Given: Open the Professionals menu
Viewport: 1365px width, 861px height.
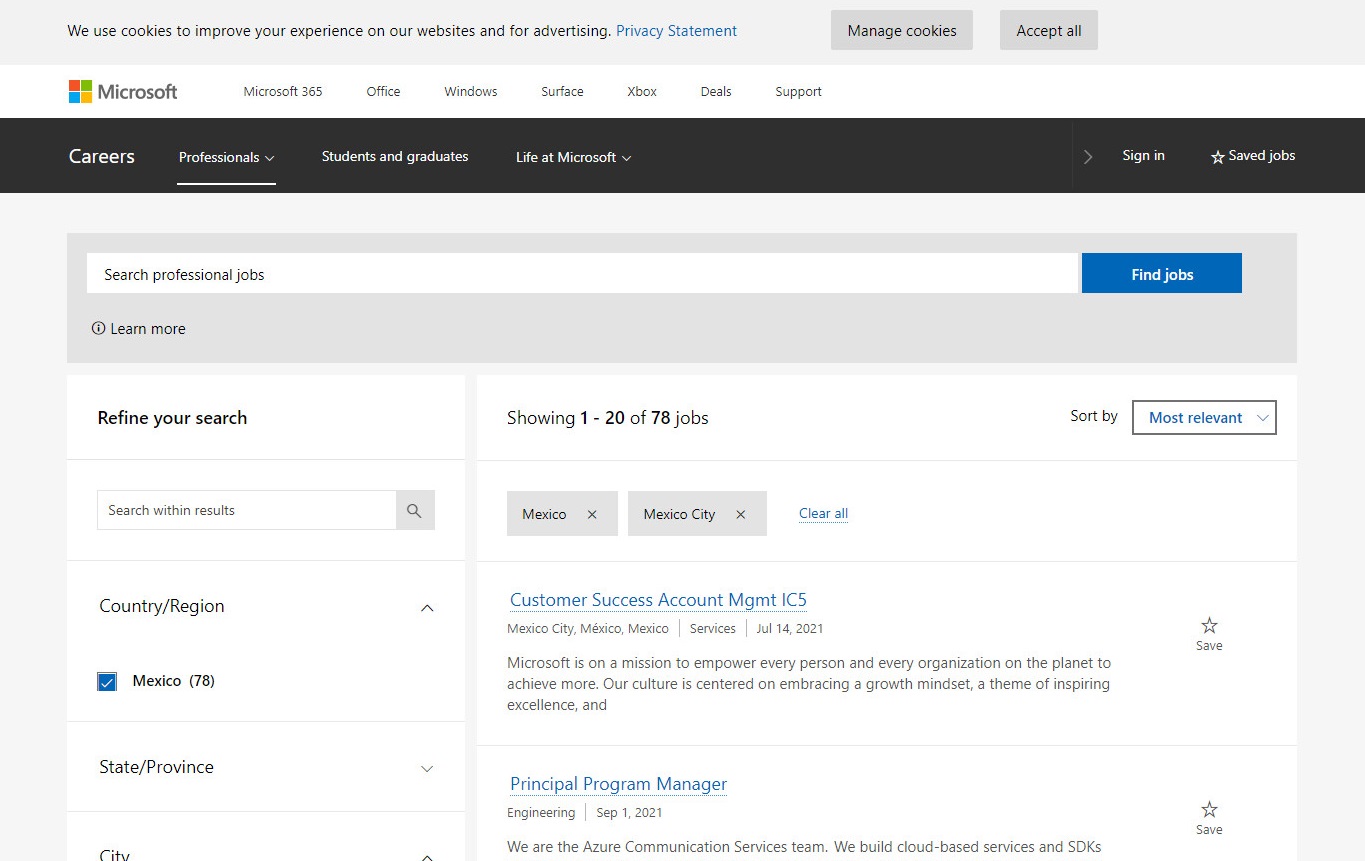Looking at the screenshot, I should [x=226, y=157].
